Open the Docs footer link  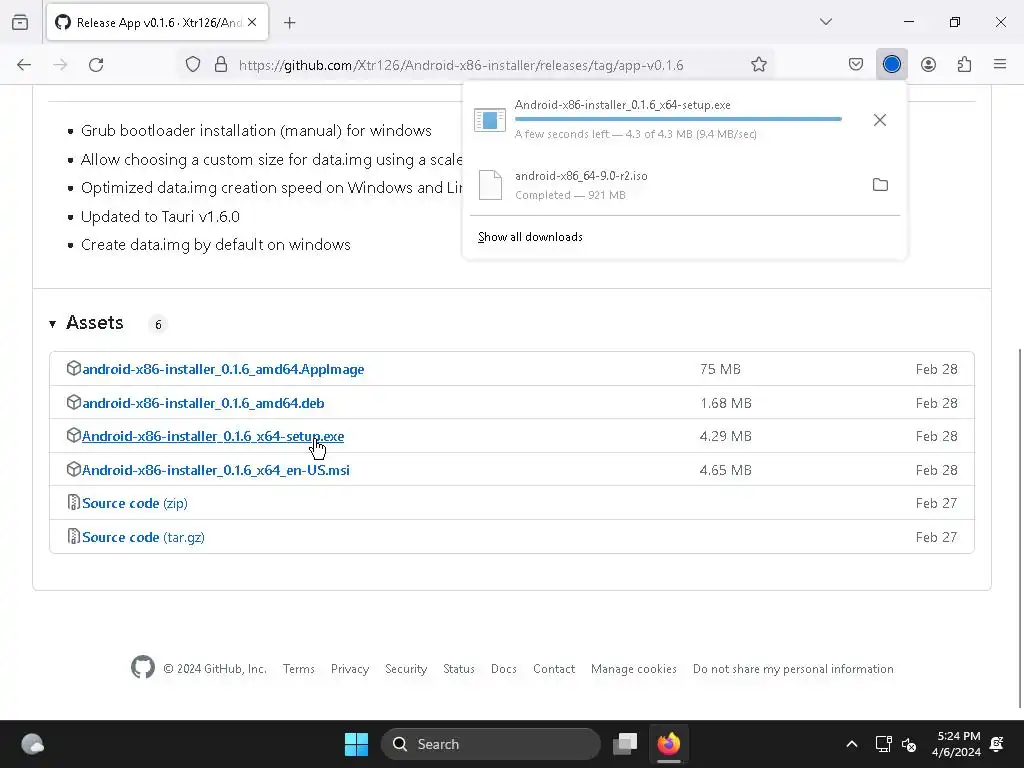click(504, 669)
